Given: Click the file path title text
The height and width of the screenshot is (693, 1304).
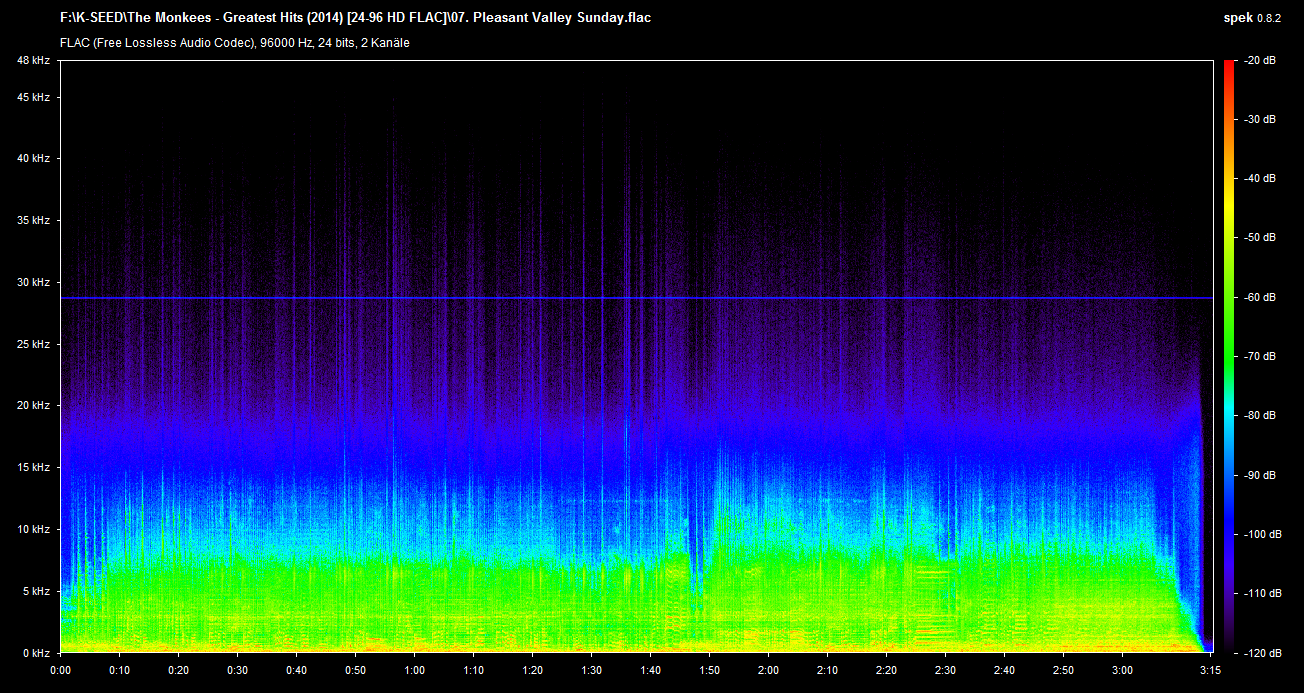Looking at the screenshot, I should (x=355, y=18).
